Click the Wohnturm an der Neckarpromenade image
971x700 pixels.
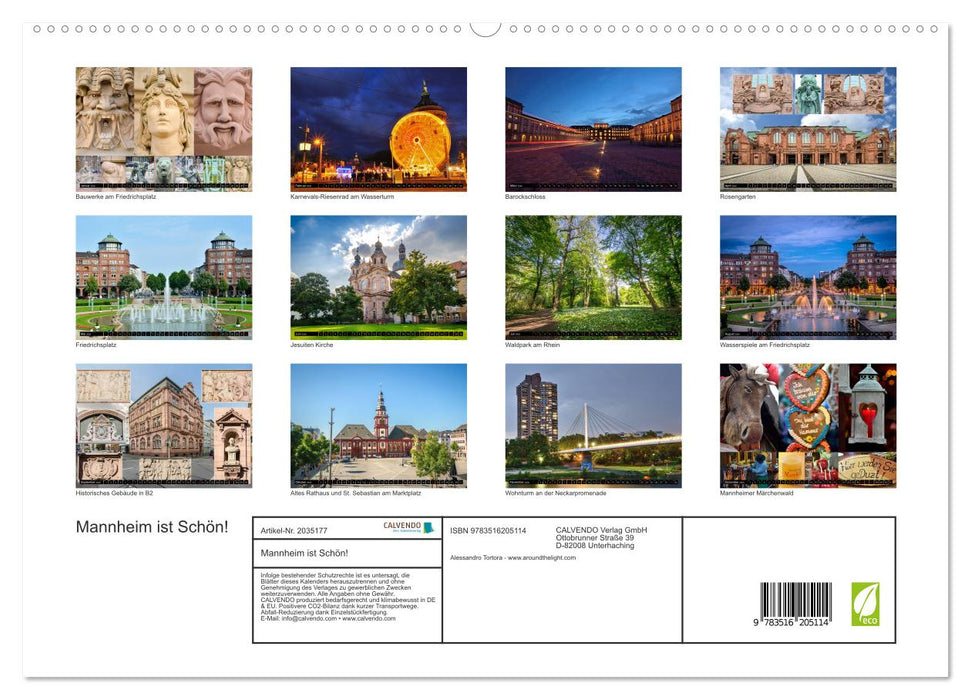[593, 425]
